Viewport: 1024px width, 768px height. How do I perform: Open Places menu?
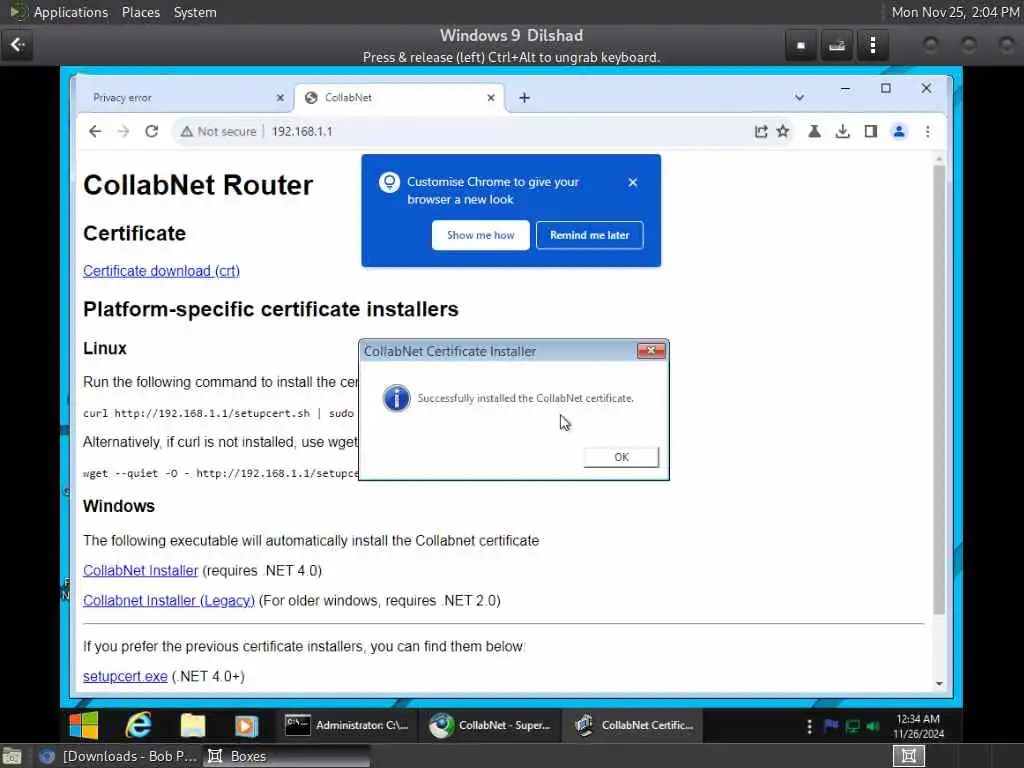tap(141, 12)
